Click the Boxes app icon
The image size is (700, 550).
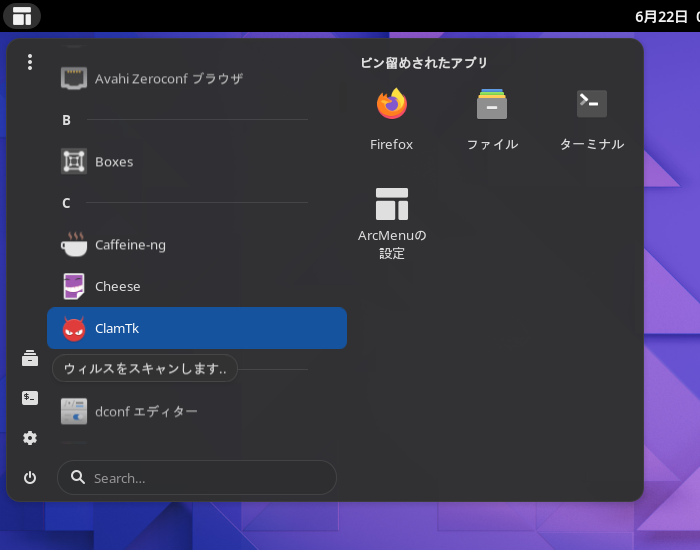tap(74, 161)
